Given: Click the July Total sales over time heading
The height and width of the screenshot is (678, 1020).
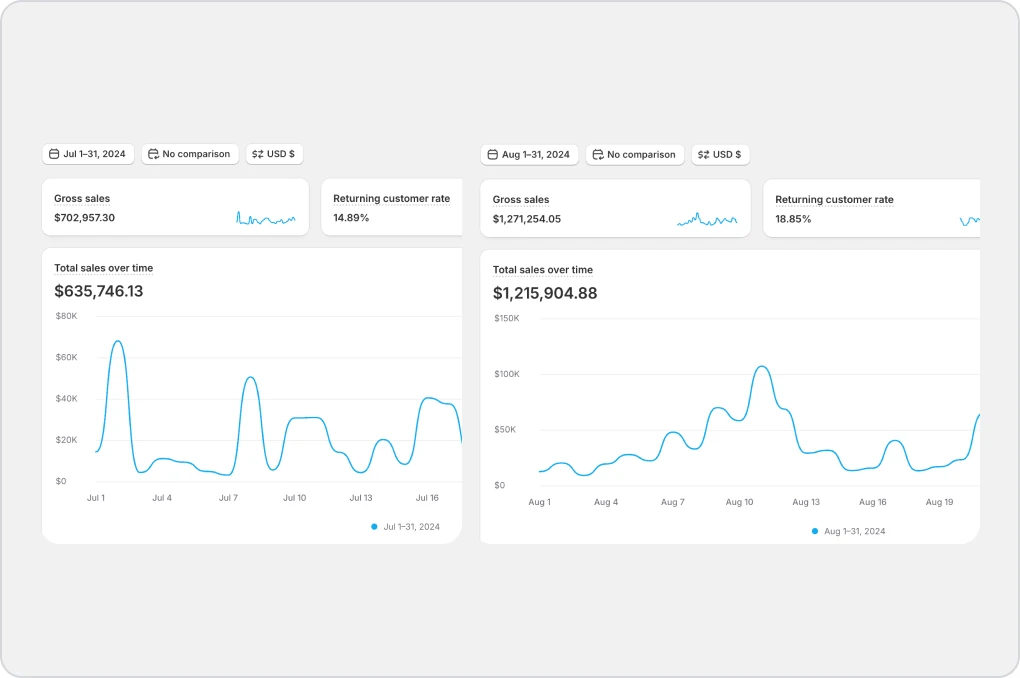Looking at the screenshot, I should [x=104, y=268].
